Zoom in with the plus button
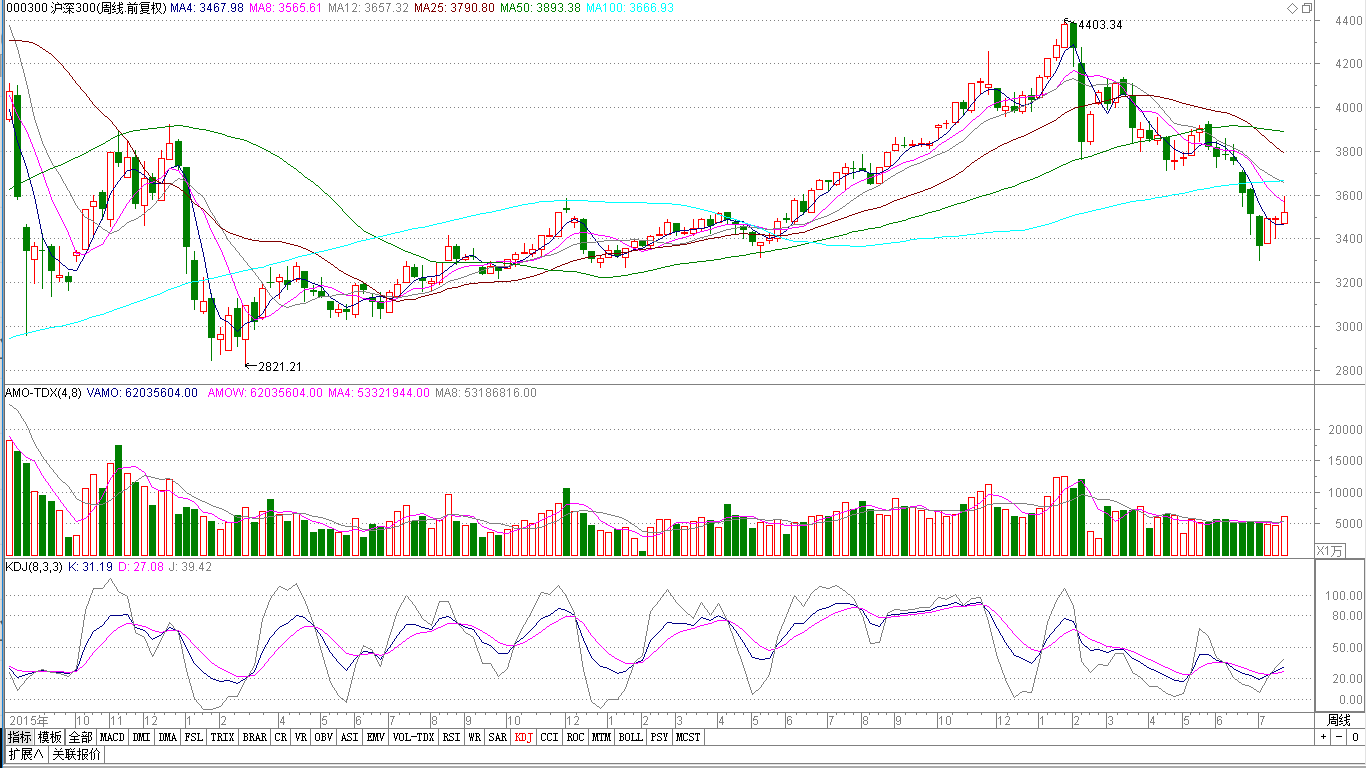The width and height of the screenshot is (1366, 768). coord(1323,737)
